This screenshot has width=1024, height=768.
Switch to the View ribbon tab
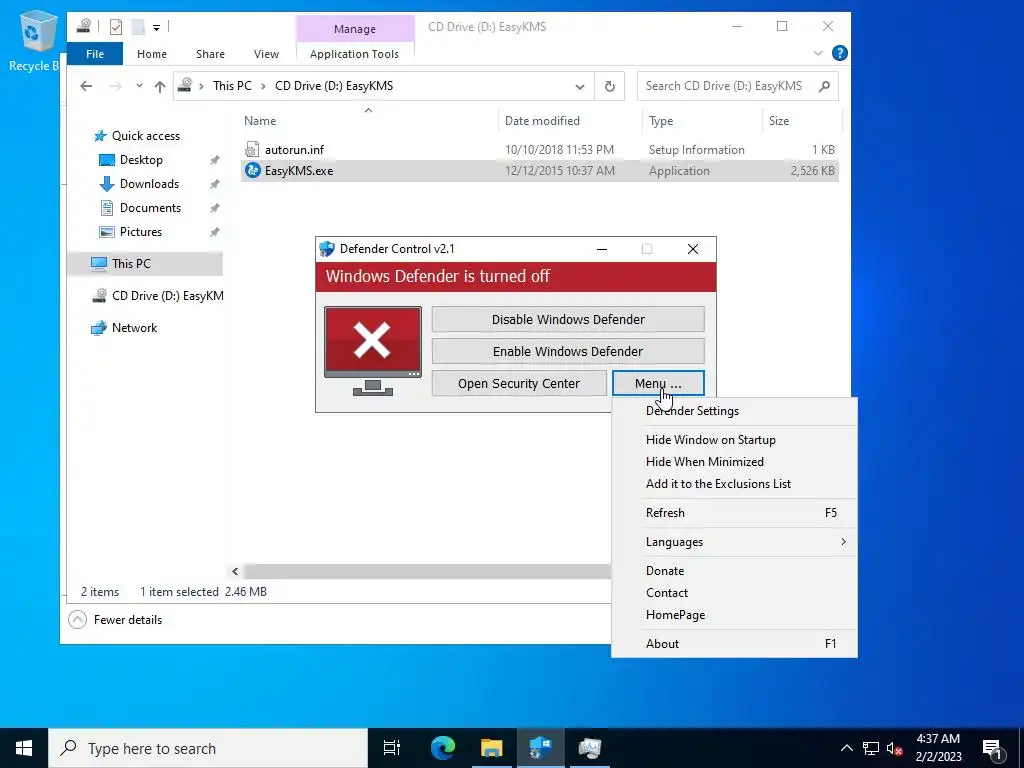266,54
